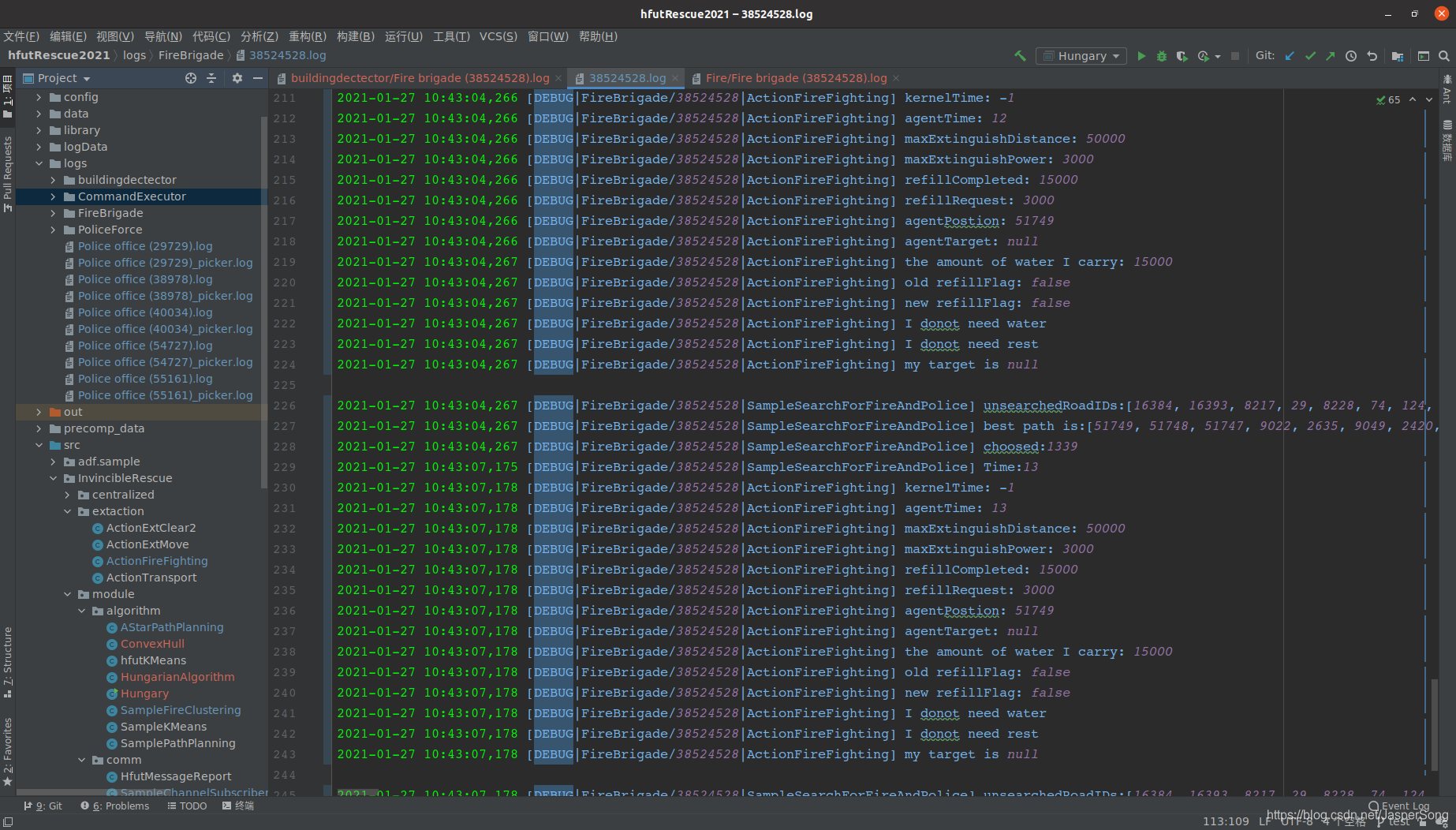Toggle the 终端 terminal tool window
Image resolution: width=1456 pixels, height=830 pixels.
238,806
